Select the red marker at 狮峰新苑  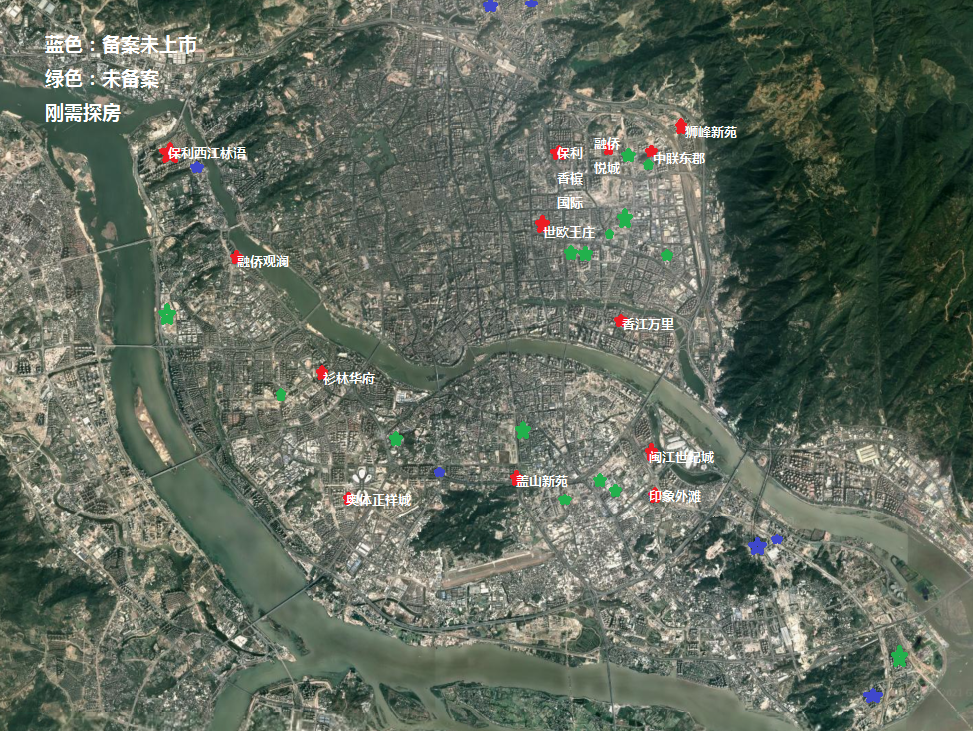click(x=681, y=126)
